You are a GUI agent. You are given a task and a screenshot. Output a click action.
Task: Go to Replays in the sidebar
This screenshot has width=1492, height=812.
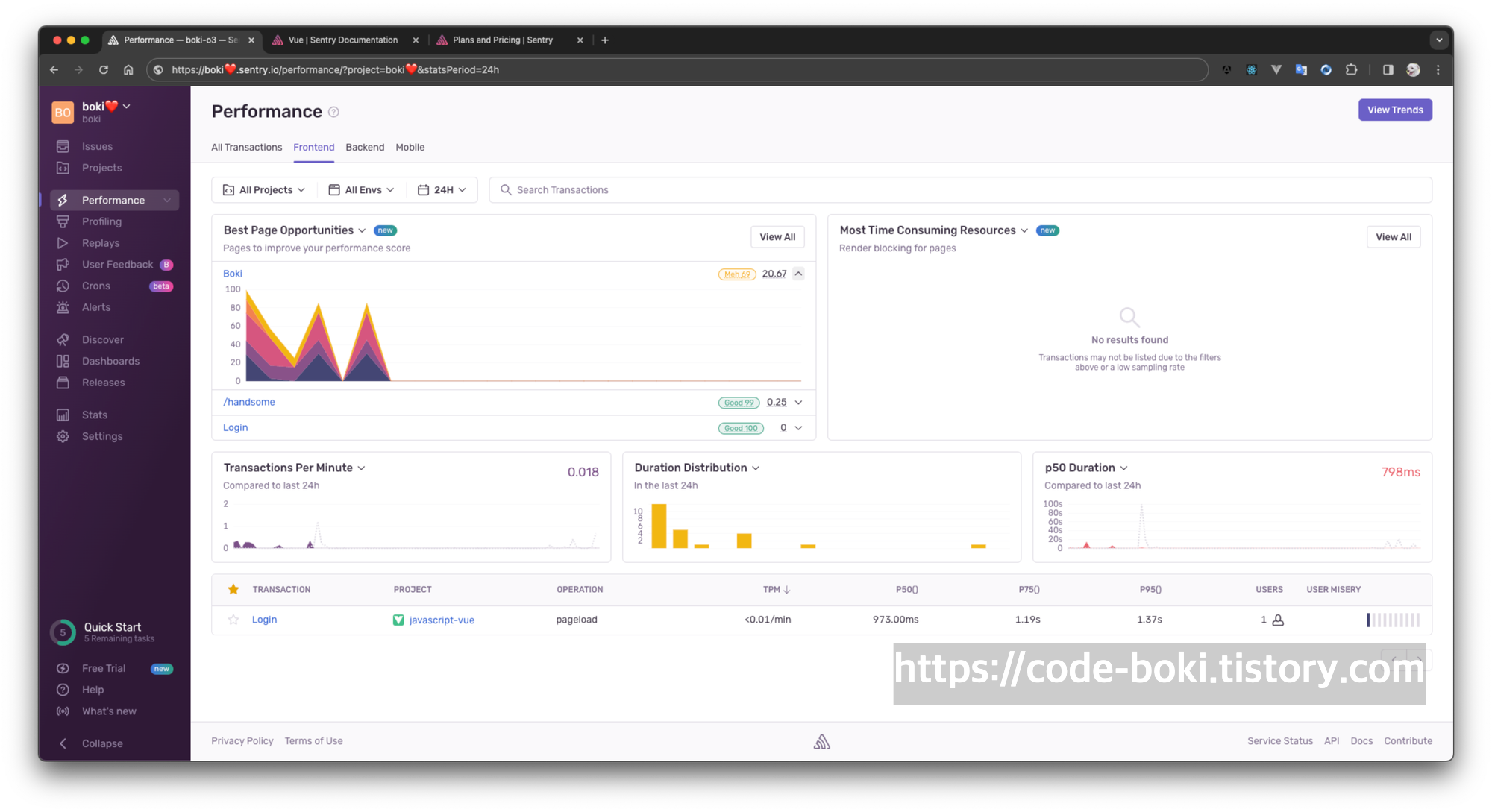point(100,243)
